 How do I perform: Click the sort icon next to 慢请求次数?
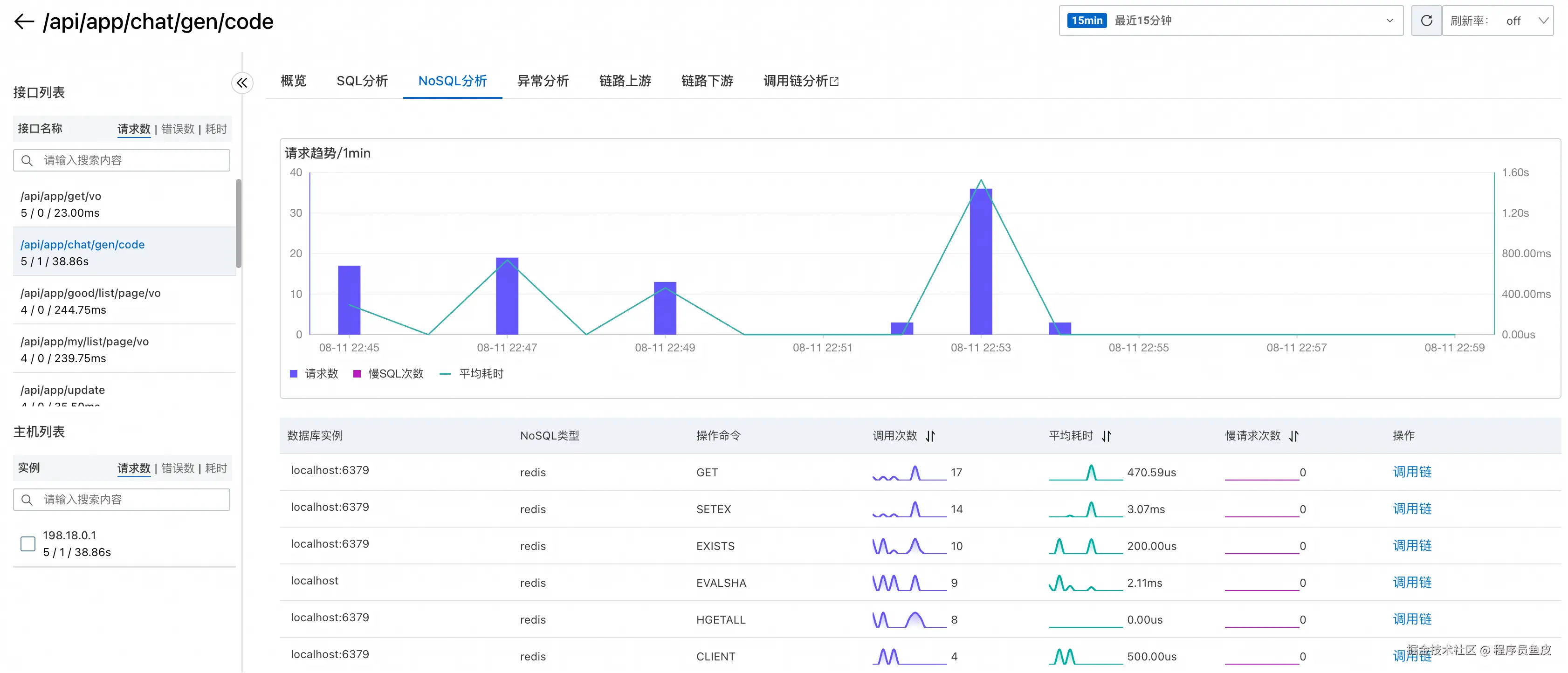(1293, 436)
